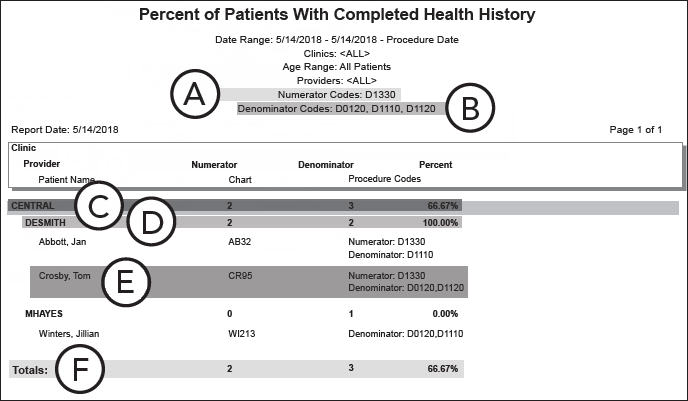Click the Numerator Codes: D1330 line

[342, 93]
